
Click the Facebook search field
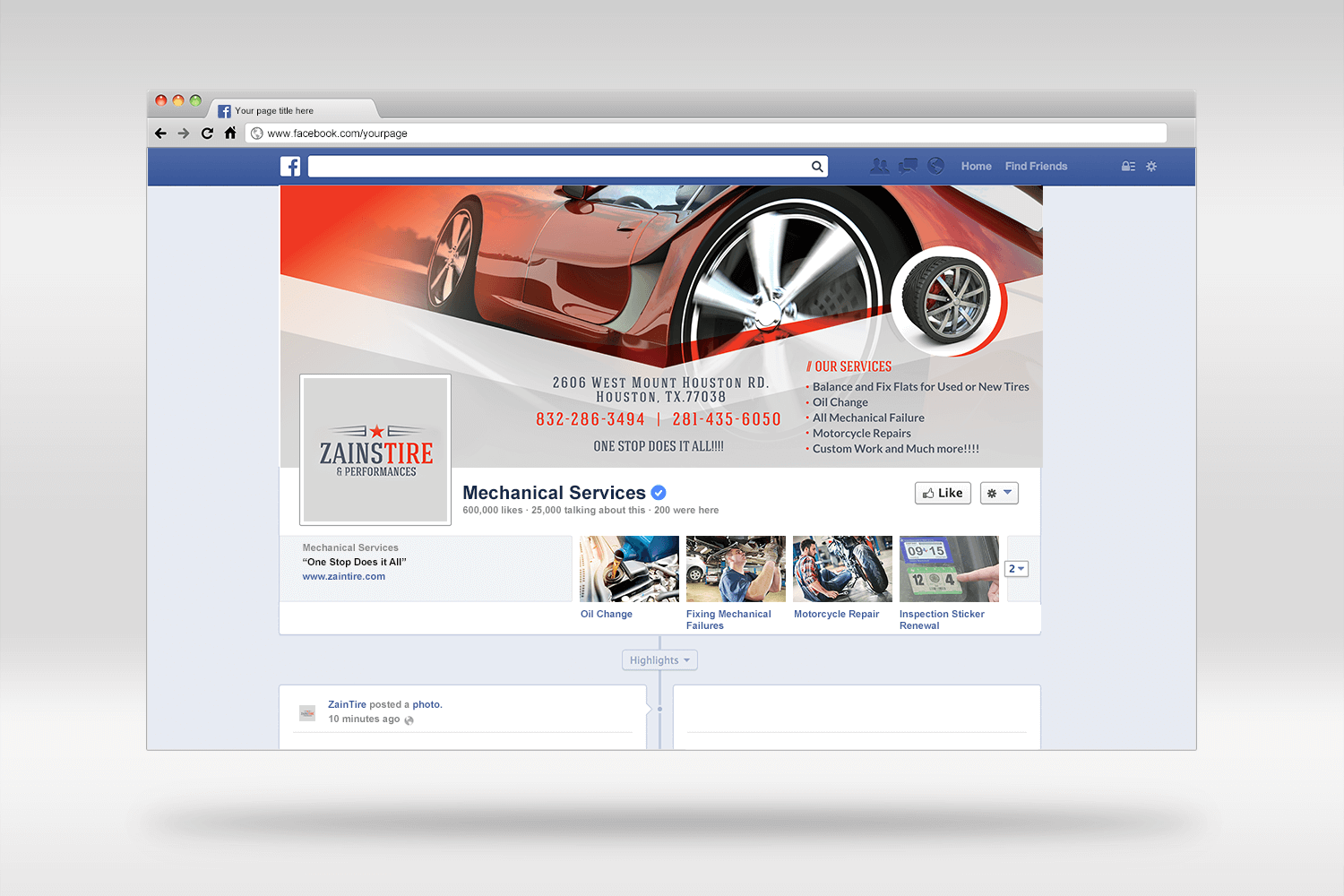(x=568, y=167)
